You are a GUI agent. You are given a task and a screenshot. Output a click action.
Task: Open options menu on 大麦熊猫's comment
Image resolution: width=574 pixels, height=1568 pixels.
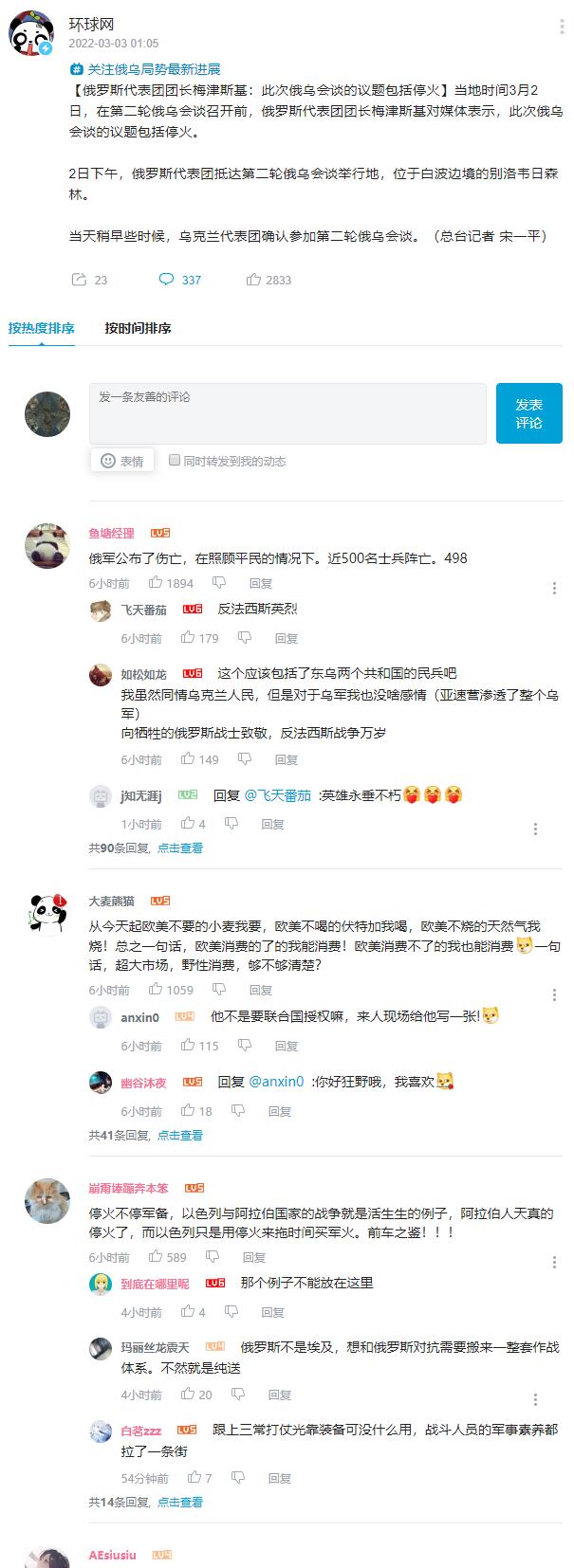554,995
